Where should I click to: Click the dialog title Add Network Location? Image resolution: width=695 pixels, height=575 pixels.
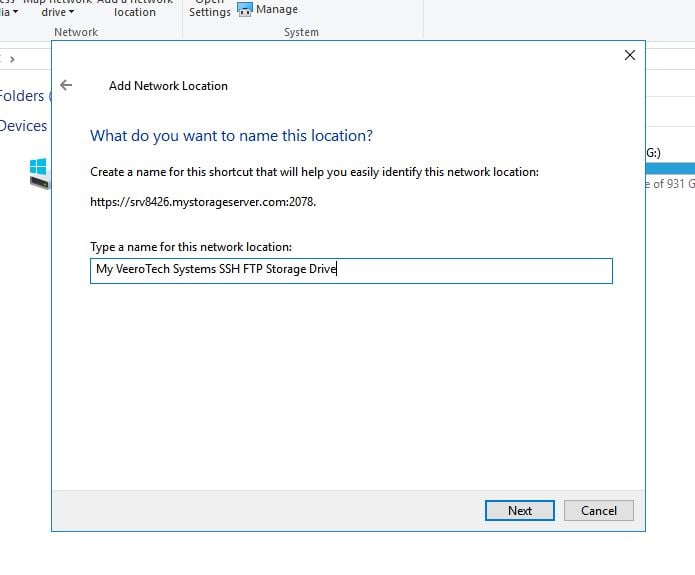click(x=168, y=86)
